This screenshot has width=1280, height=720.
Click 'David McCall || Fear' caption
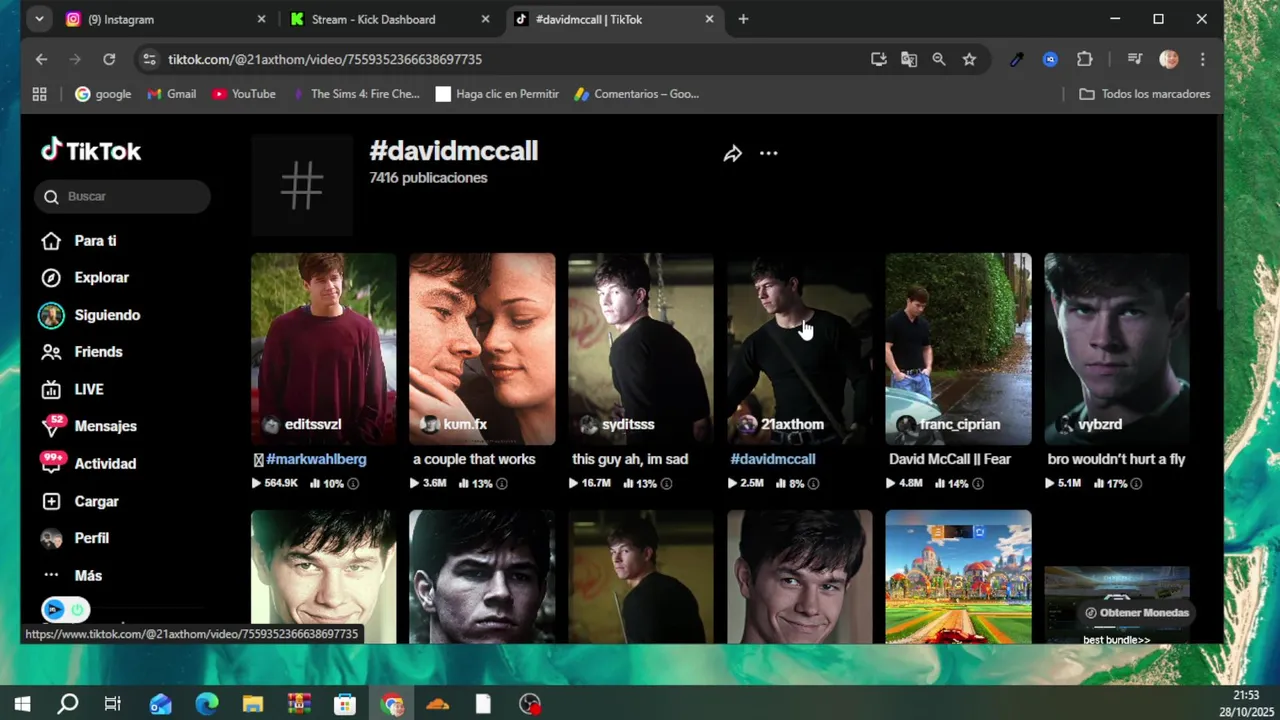tap(950, 459)
